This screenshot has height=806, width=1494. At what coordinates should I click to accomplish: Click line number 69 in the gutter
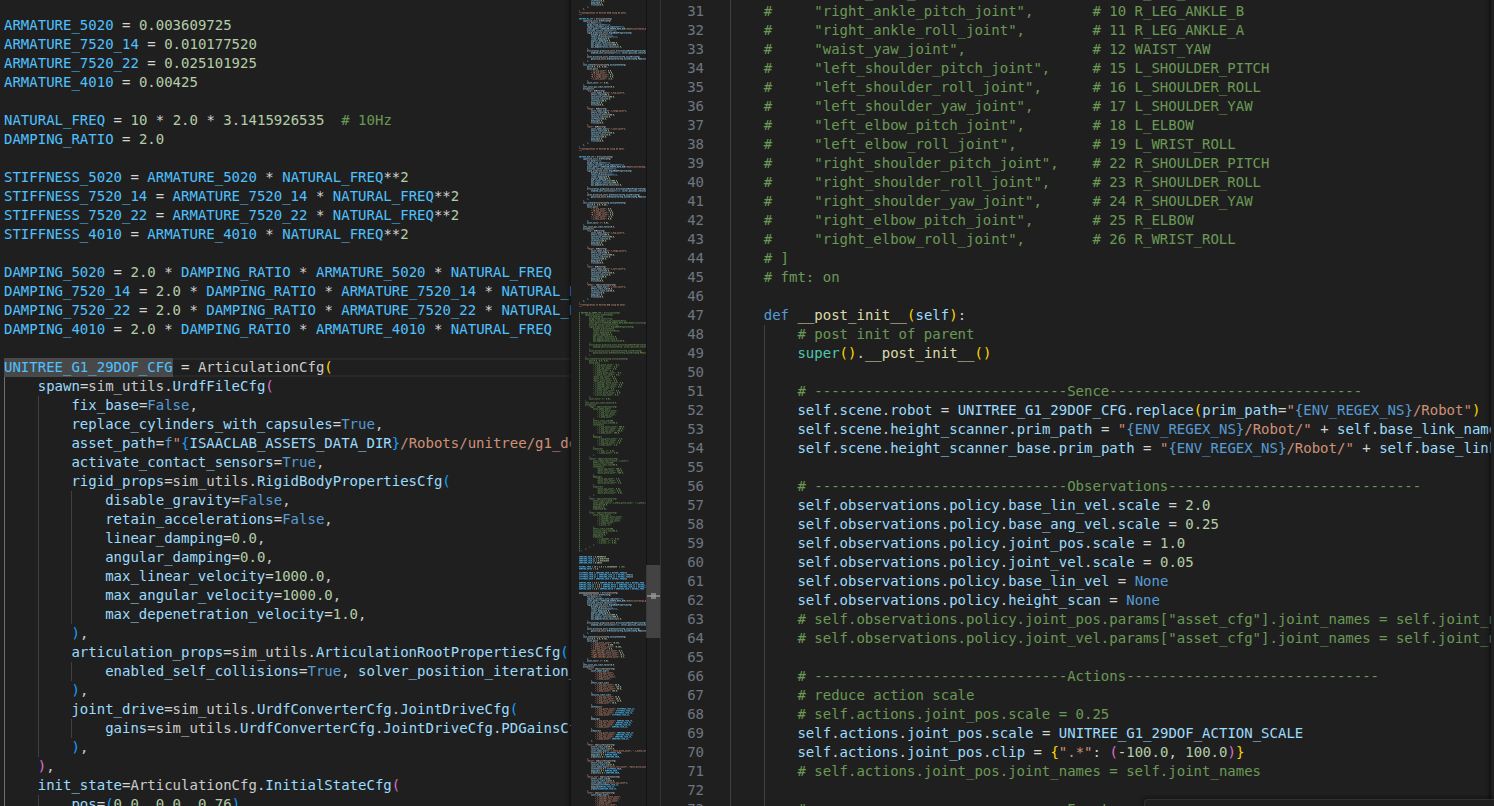pos(696,733)
